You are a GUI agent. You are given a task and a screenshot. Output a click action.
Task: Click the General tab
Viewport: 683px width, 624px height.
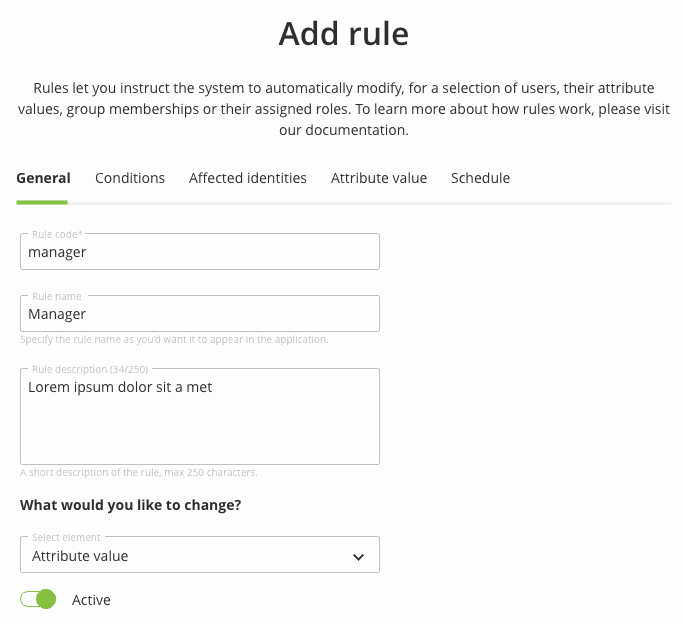coord(43,178)
